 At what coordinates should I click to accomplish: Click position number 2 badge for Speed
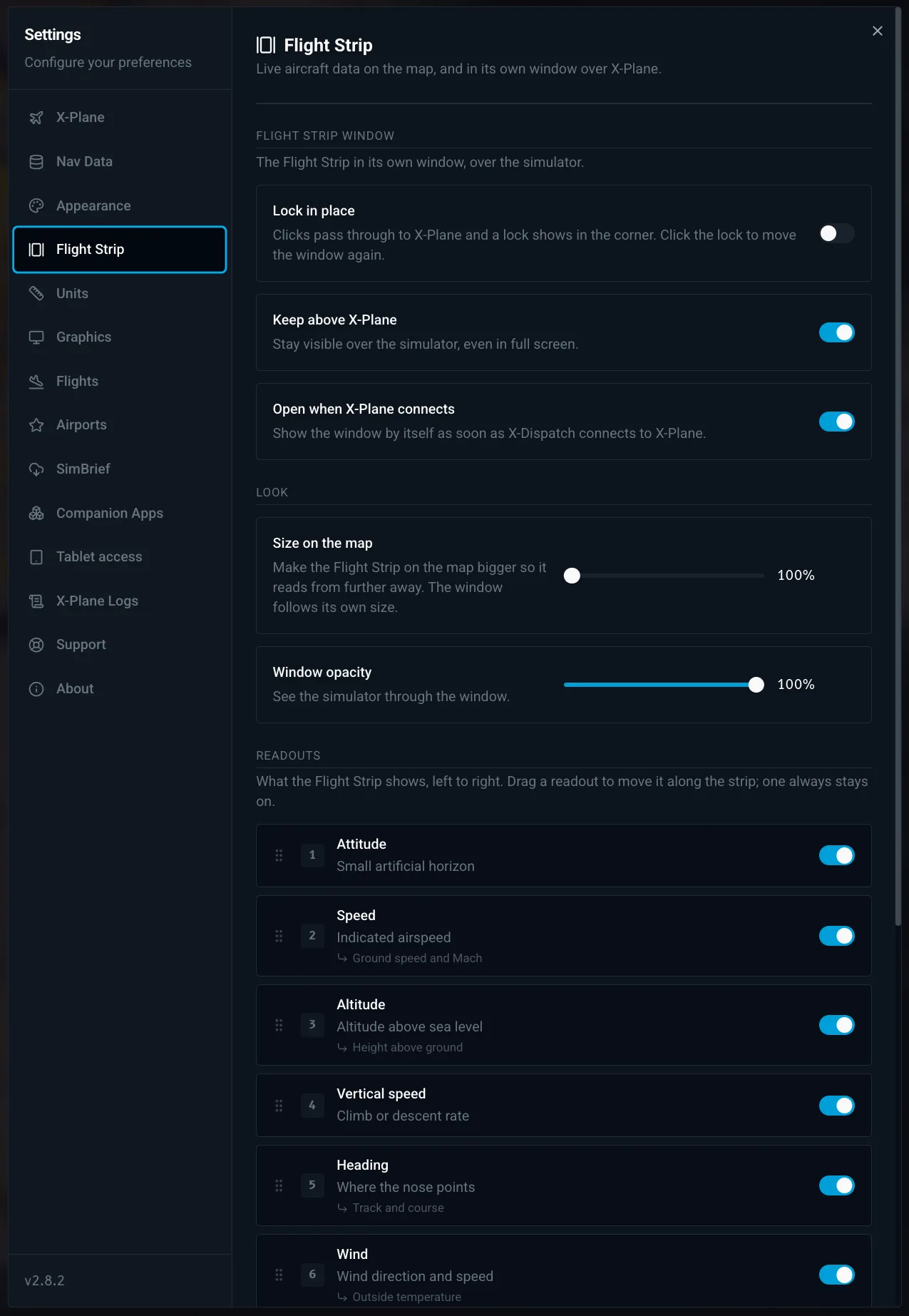pos(312,936)
